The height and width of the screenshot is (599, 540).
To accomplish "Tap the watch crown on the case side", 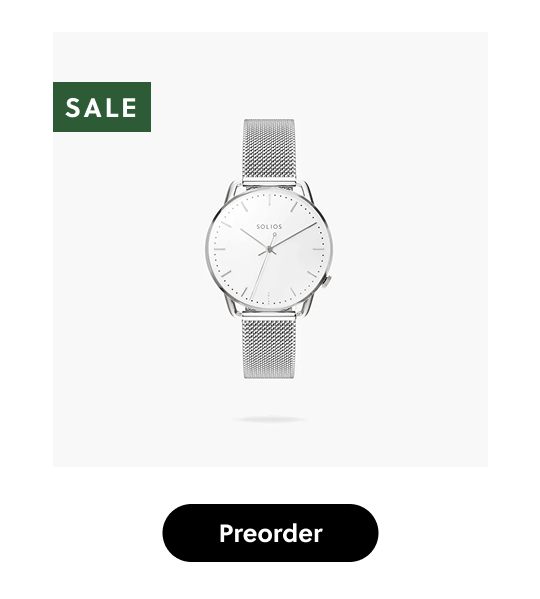I will pyautogui.click(x=328, y=282).
